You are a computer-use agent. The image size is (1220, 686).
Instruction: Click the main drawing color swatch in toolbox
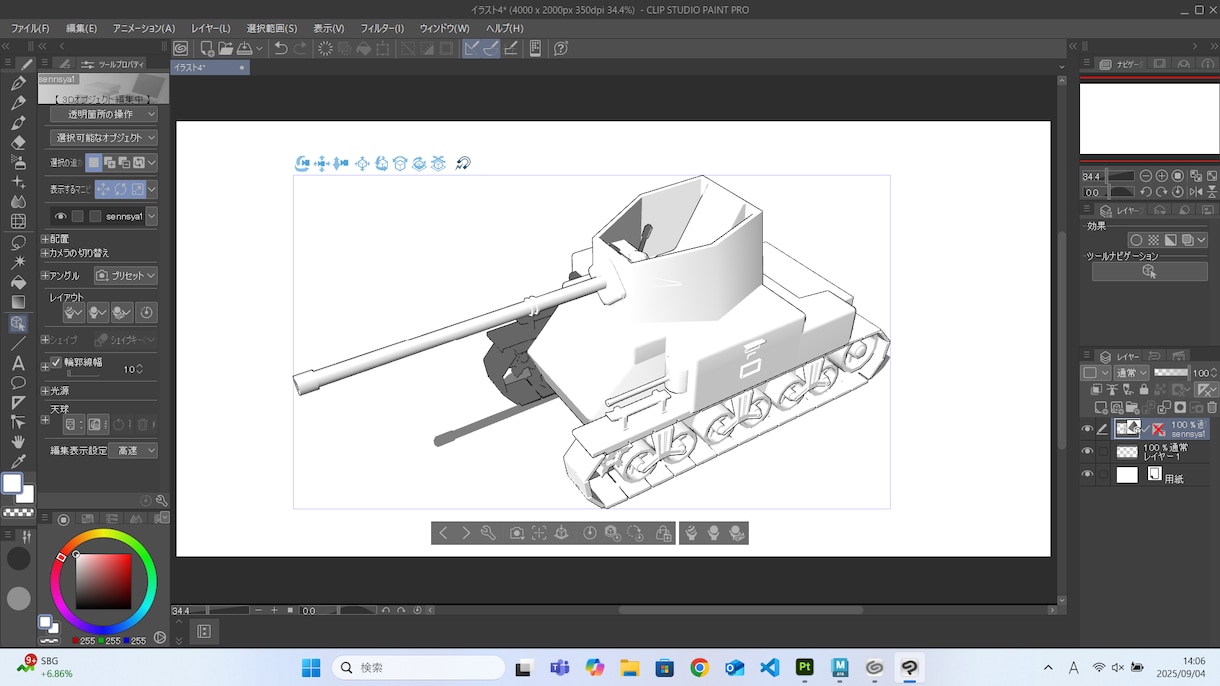[12, 483]
